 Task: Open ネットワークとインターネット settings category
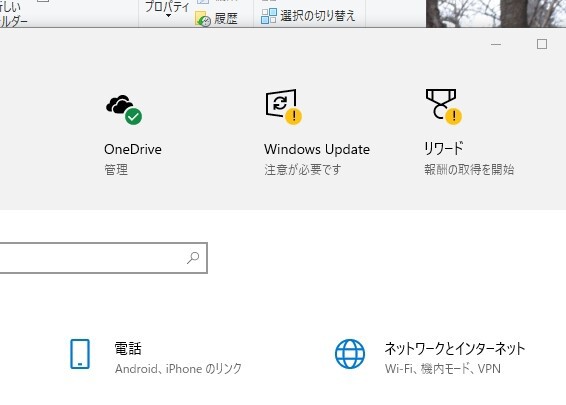pyautogui.click(x=430, y=357)
